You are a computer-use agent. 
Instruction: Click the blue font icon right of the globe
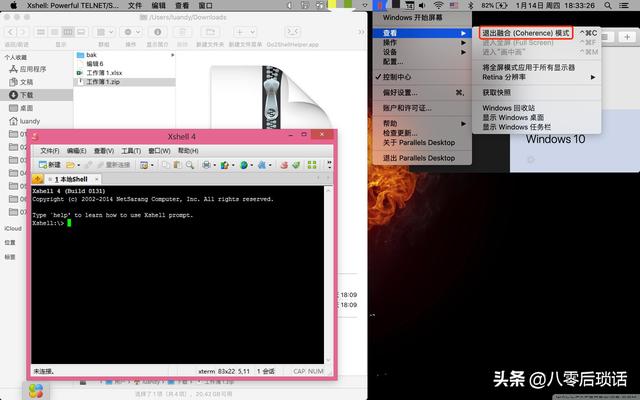(262, 165)
